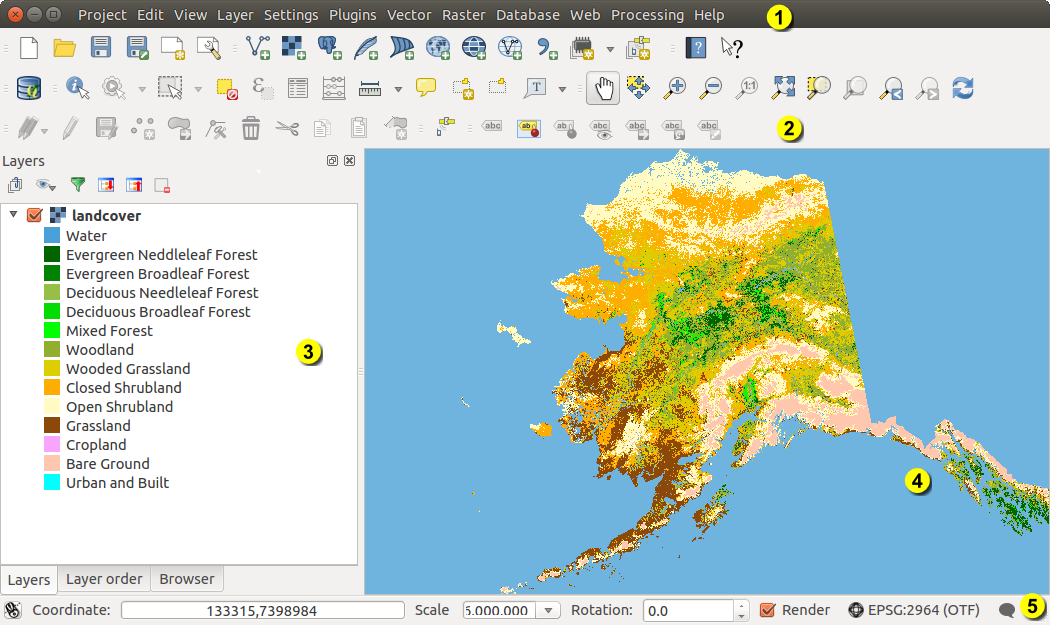Toggle the layer filter legend icon
Screen dimensions: 1050x625
pos(77,185)
